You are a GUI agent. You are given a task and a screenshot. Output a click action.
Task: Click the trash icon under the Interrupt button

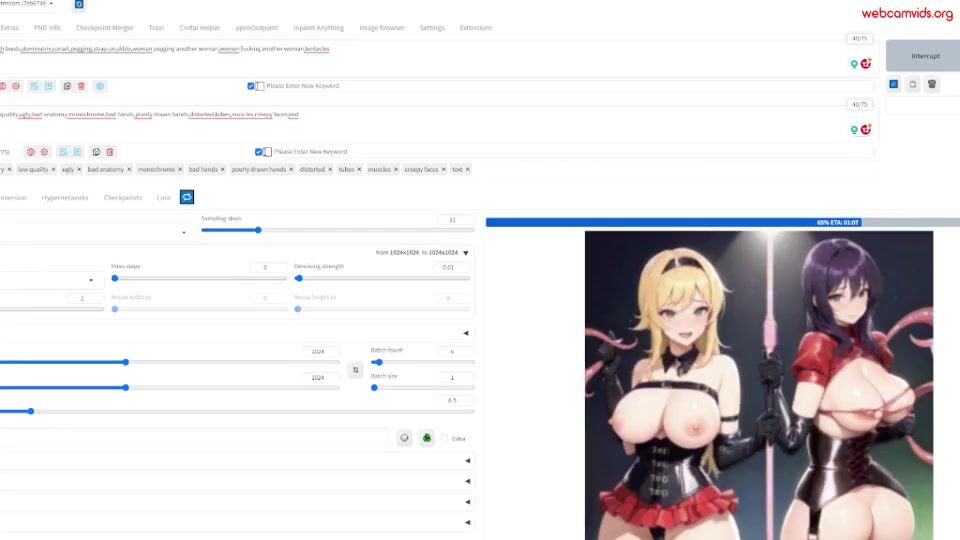pyautogui.click(x=932, y=85)
